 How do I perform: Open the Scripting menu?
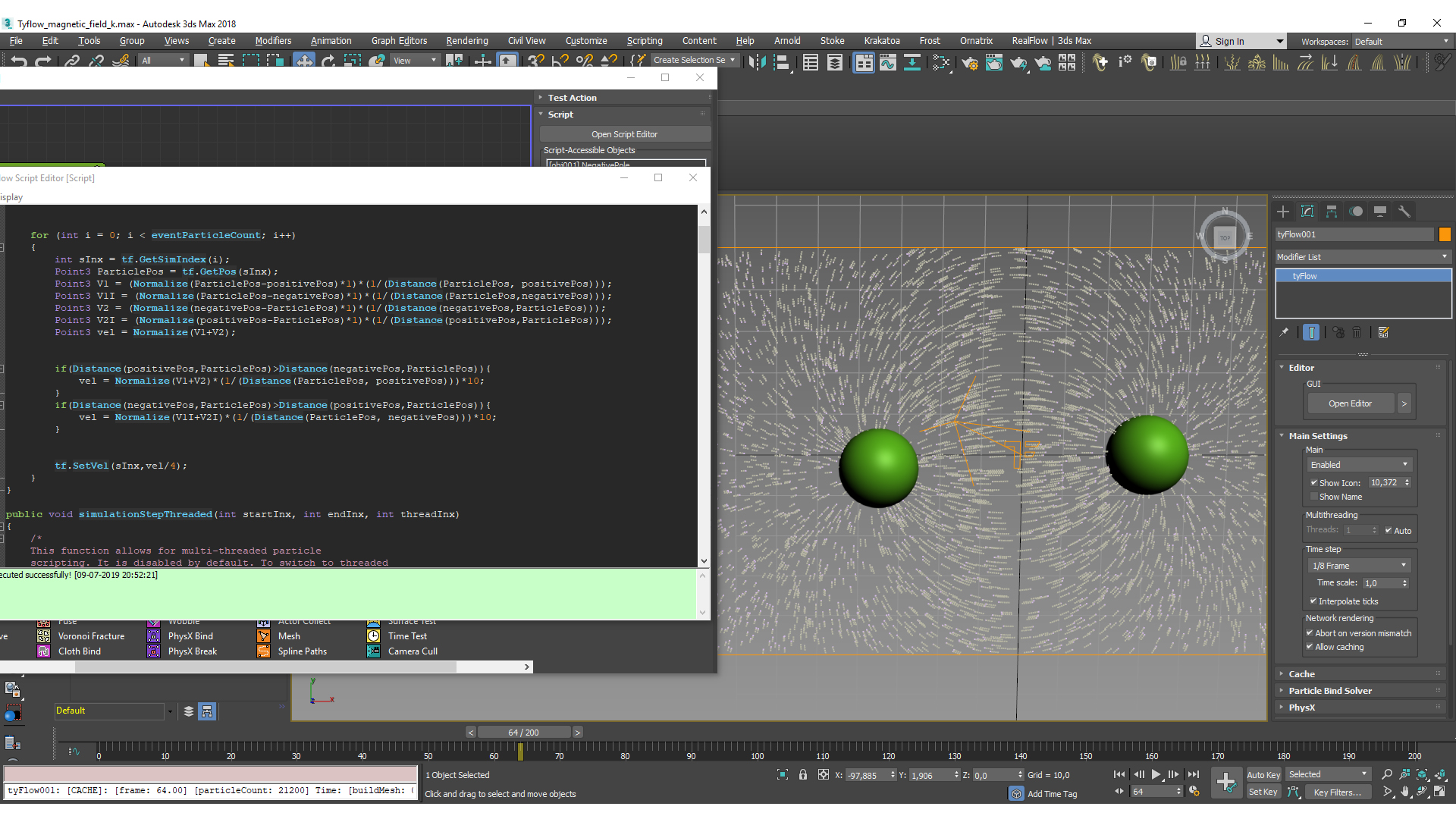pyautogui.click(x=644, y=41)
